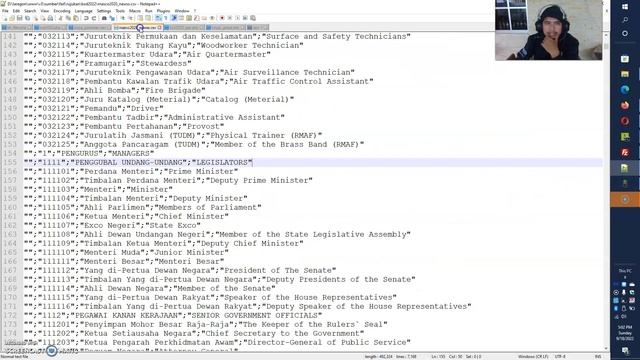Toggle word wrap toolbar button
The width and height of the screenshot is (640, 360).
click(x=157, y=18)
